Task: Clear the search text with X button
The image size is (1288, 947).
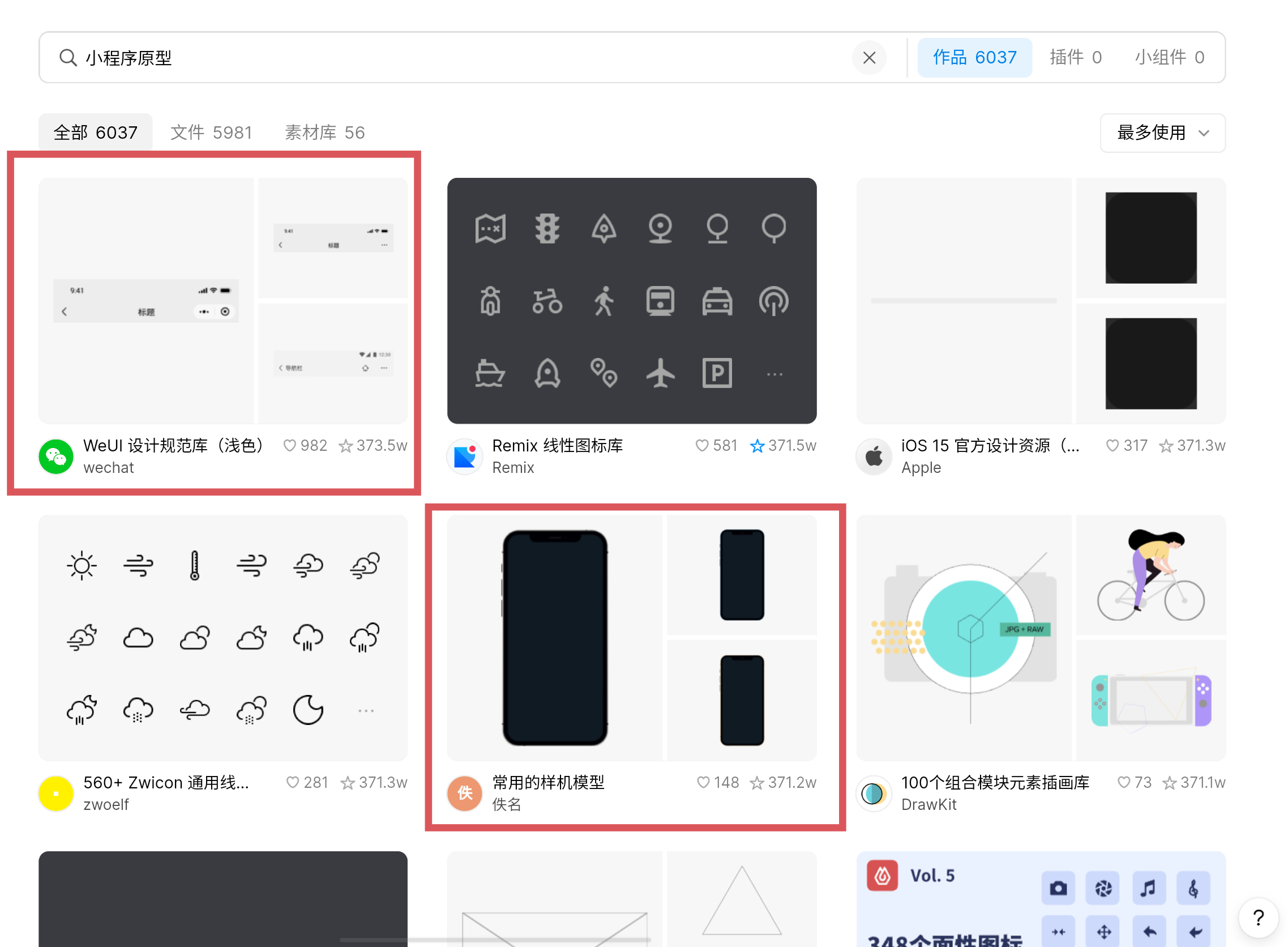Action: [868, 57]
